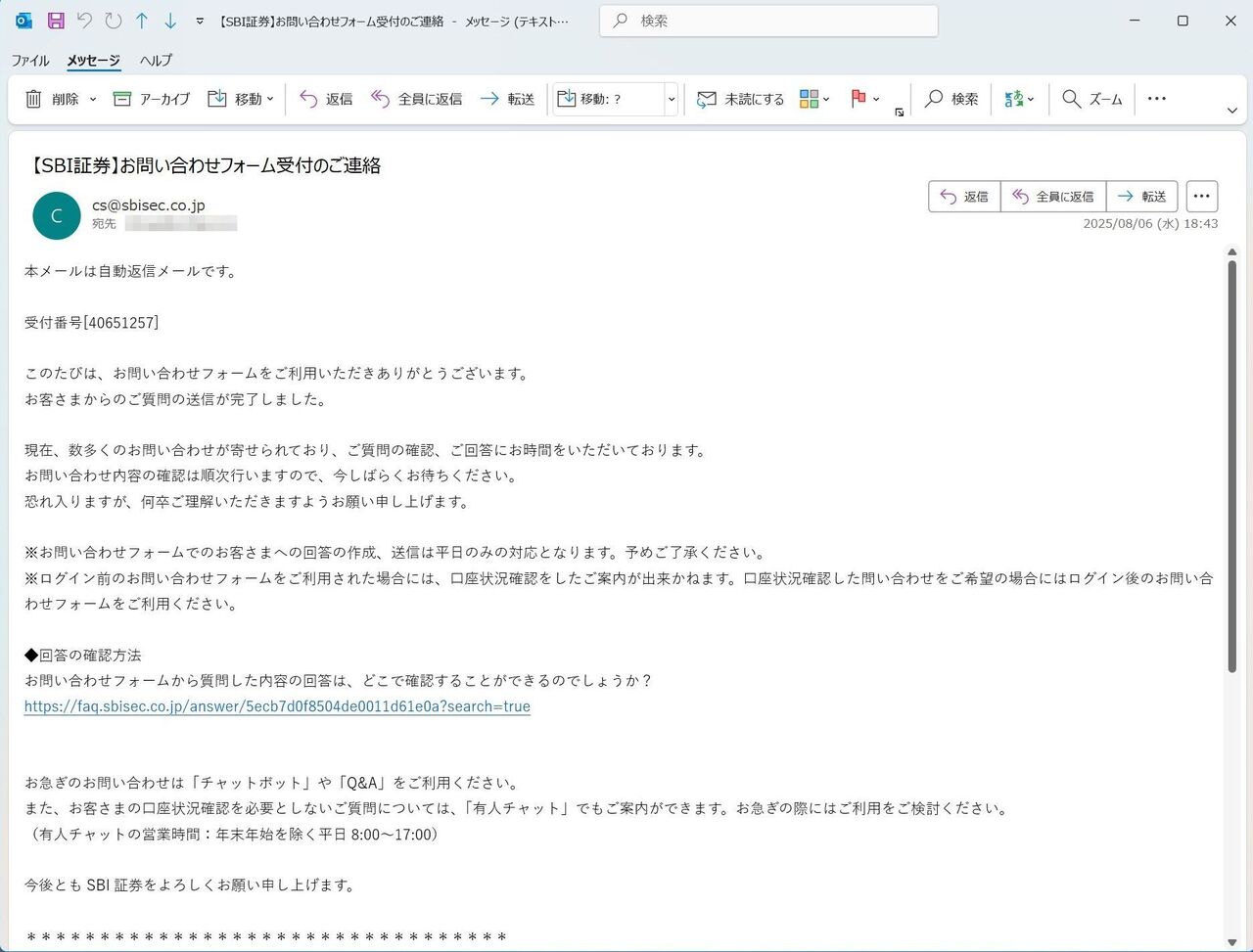The width and height of the screenshot is (1253, 952).
Task: Show more ribbon commands with the ellipsis
Action: click(x=1157, y=99)
